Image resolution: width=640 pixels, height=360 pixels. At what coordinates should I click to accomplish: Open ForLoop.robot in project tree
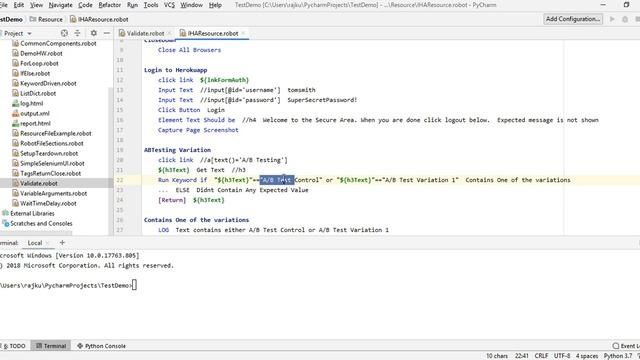click(39, 64)
